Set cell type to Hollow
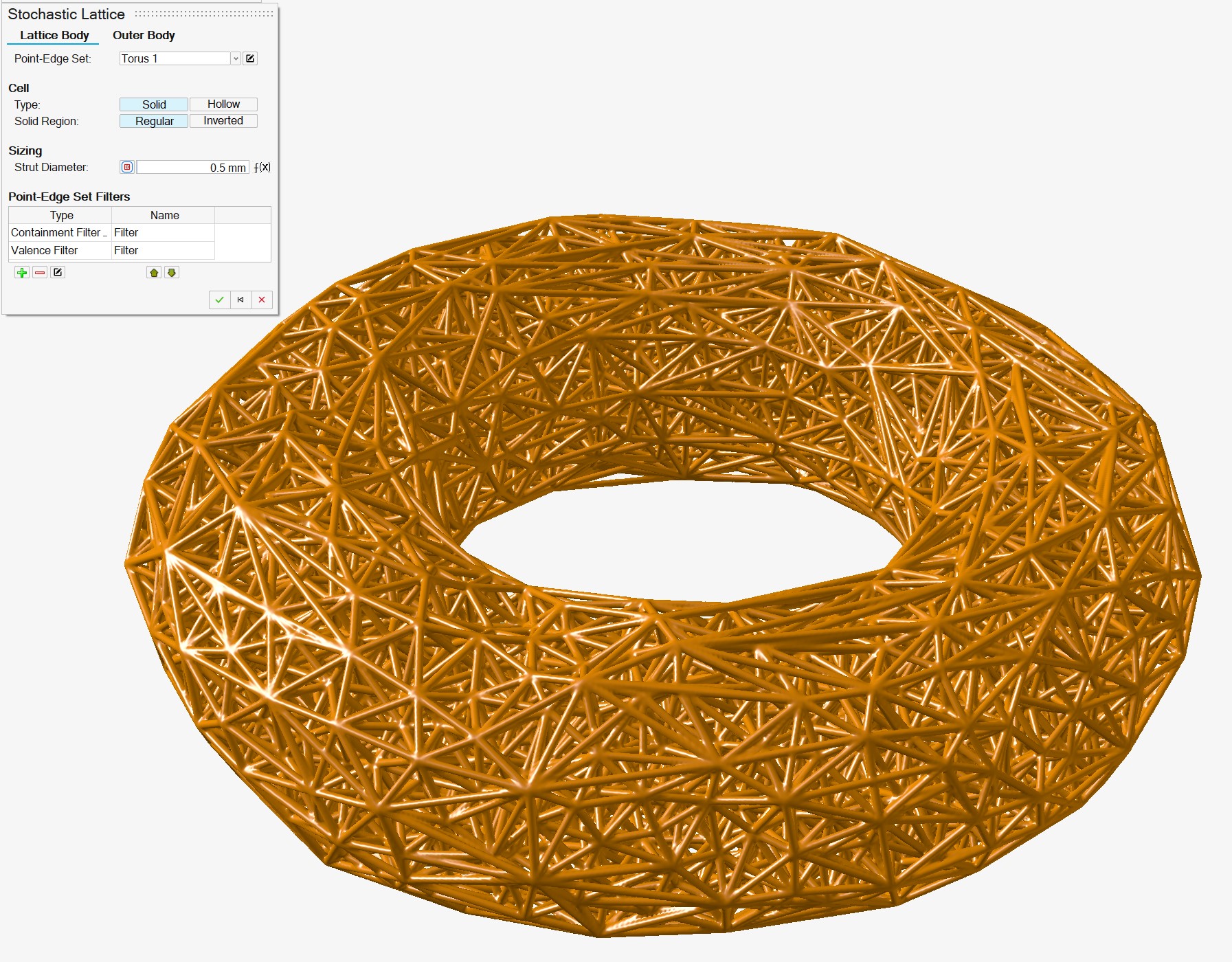Screen dimensions: 1232x962 click(223, 104)
